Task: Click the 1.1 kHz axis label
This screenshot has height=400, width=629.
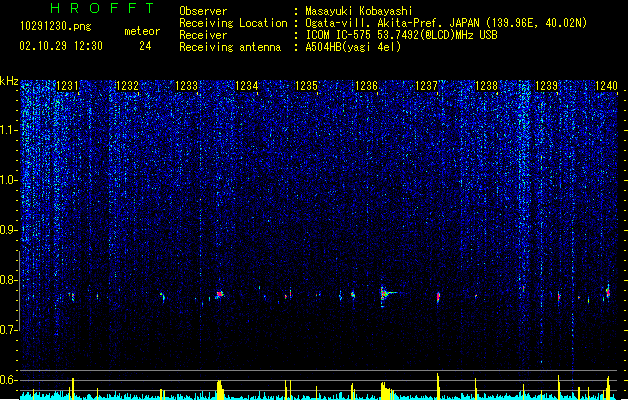Action: coord(9,130)
